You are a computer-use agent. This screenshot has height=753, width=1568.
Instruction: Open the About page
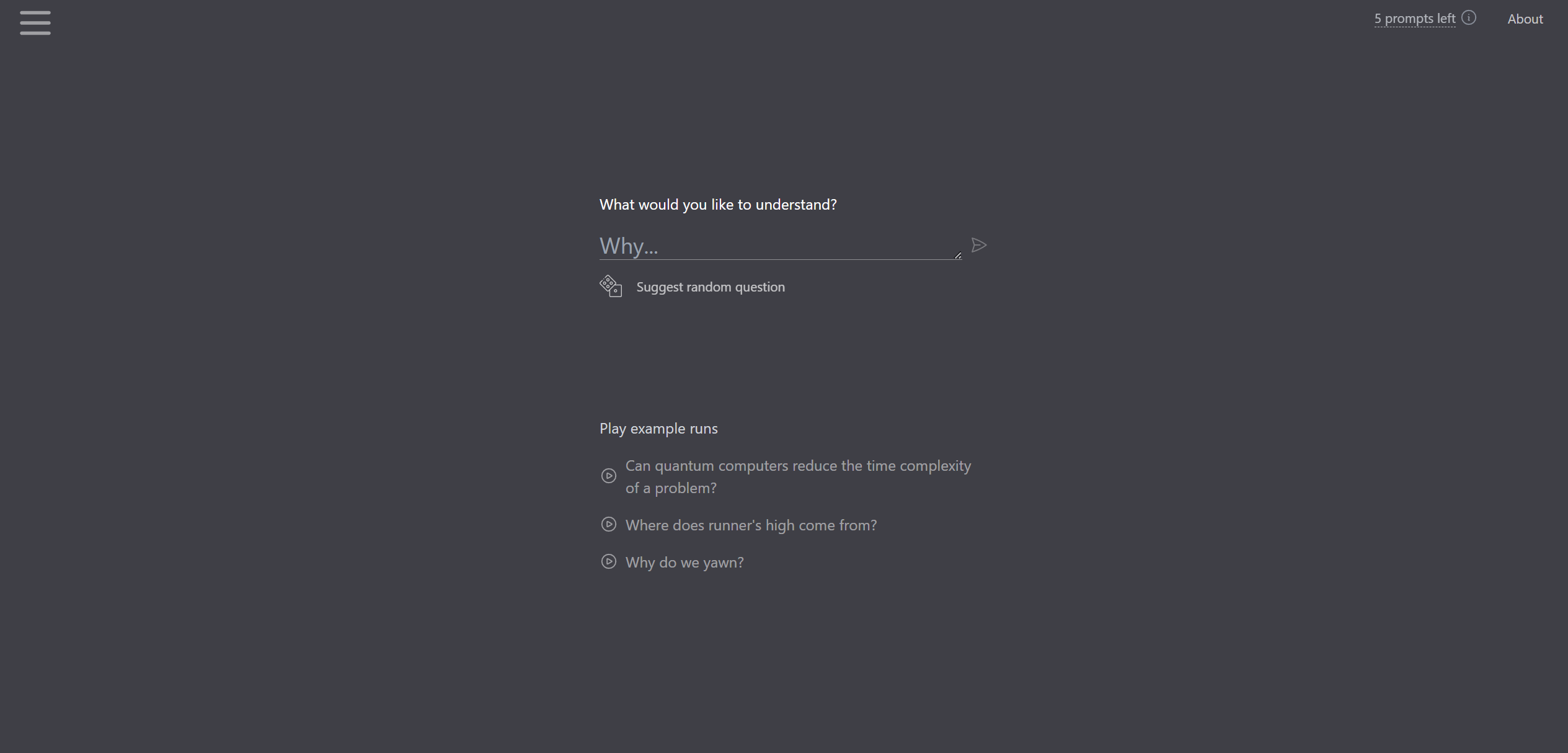tap(1525, 19)
